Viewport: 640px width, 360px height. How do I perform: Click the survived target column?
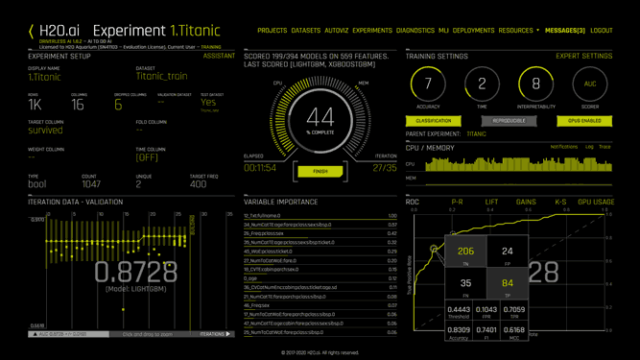pos(45,130)
